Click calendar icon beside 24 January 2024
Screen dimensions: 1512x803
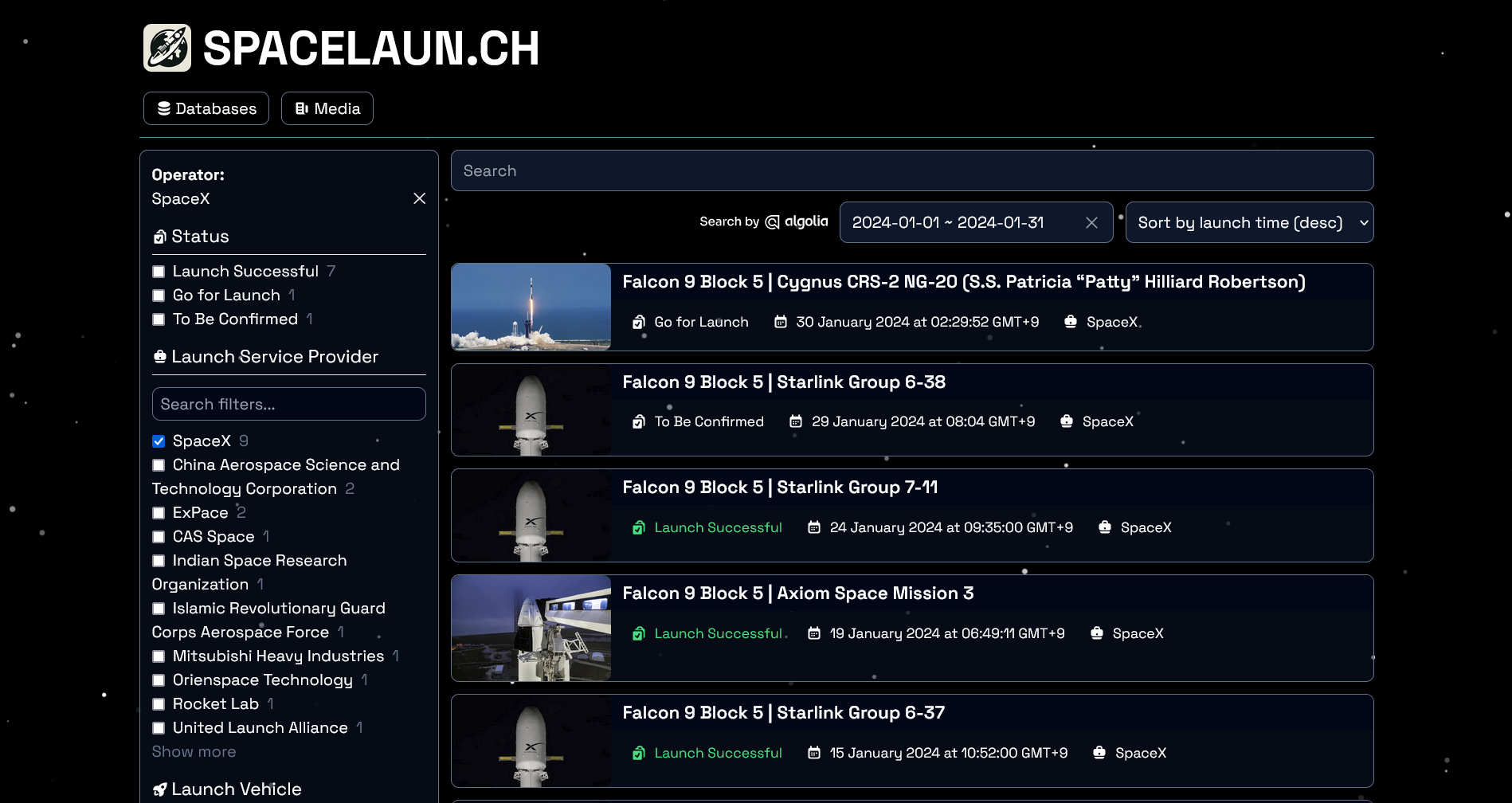click(x=814, y=527)
